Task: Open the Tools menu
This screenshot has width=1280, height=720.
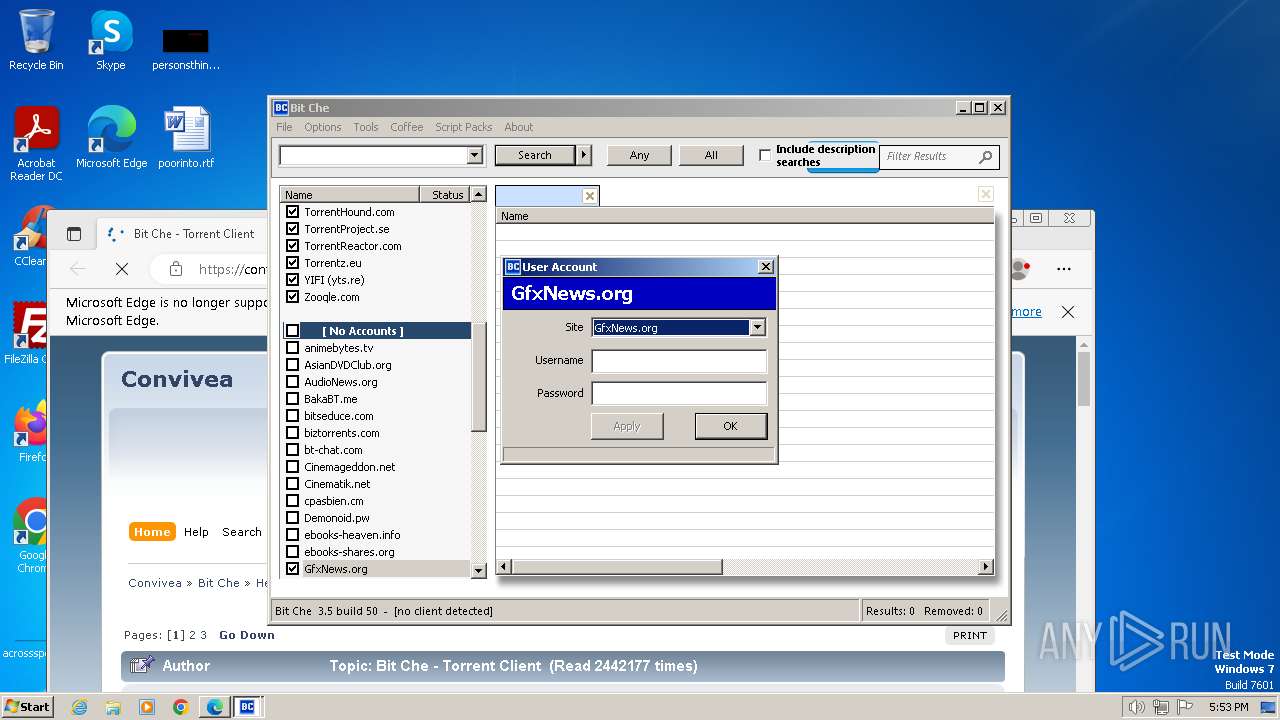Action: 366,127
